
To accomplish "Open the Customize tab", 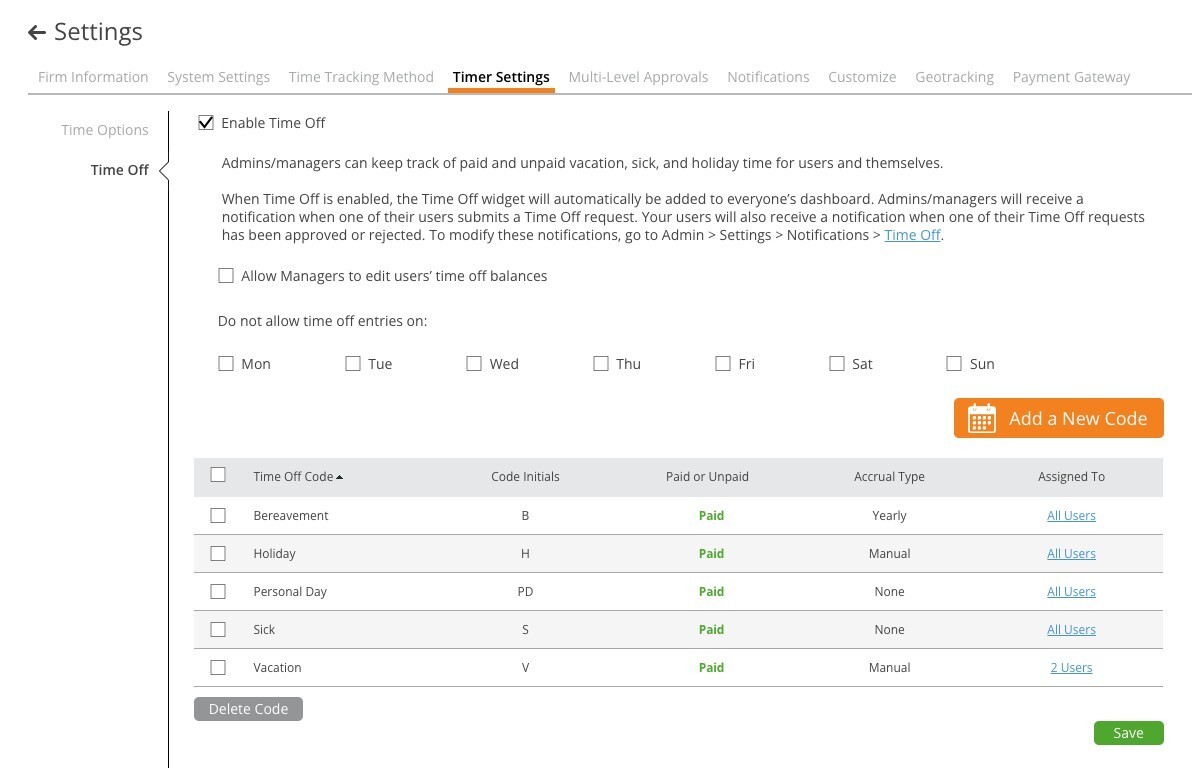I will click(x=862, y=77).
